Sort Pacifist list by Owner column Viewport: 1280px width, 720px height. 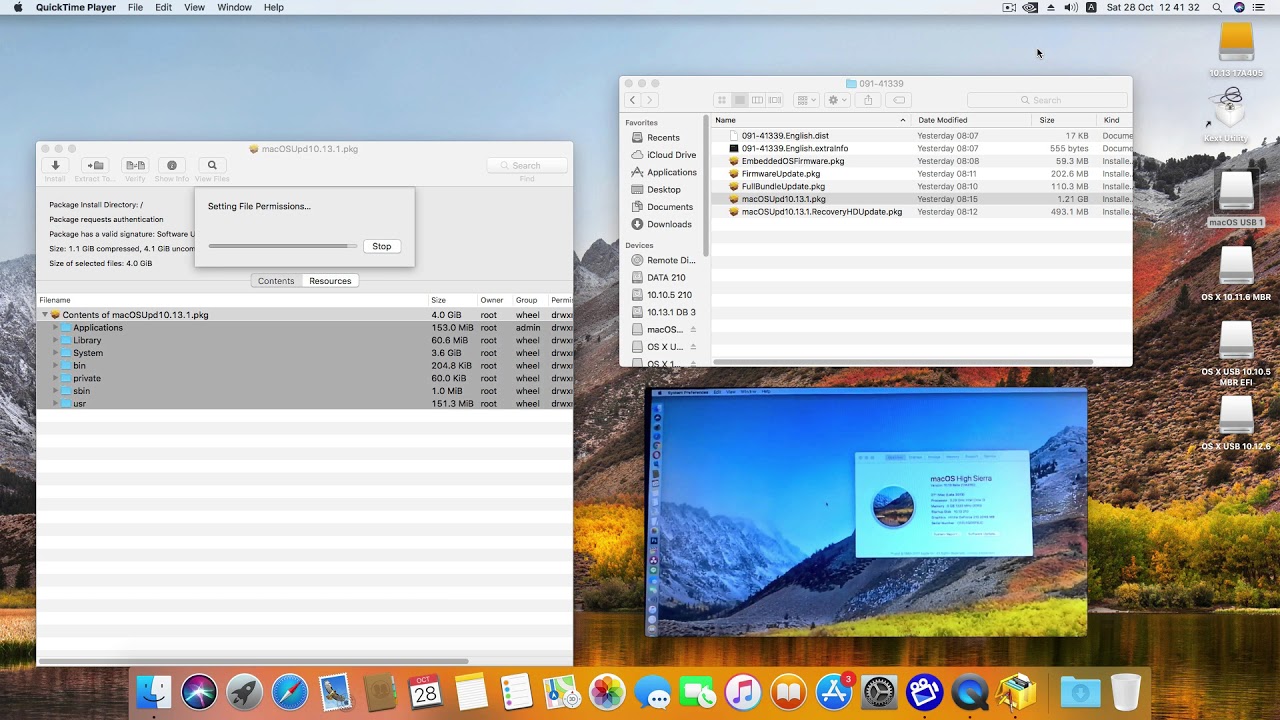tap(495, 300)
